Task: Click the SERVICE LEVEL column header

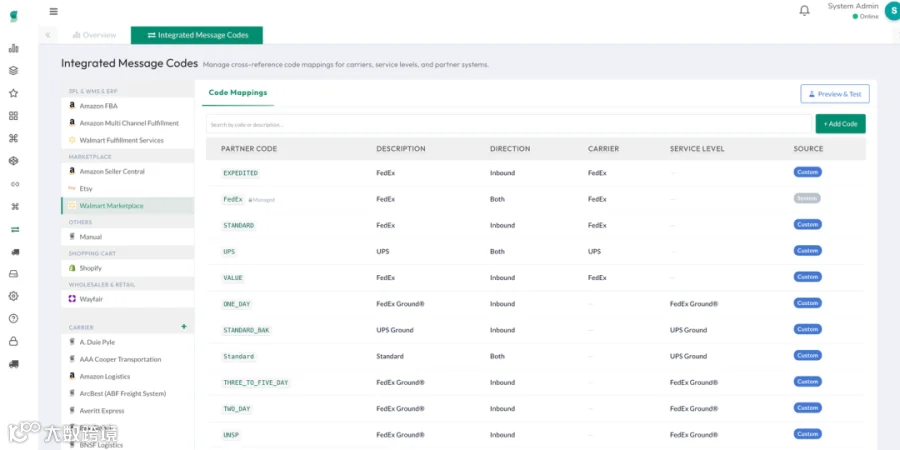Action: (x=697, y=149)
